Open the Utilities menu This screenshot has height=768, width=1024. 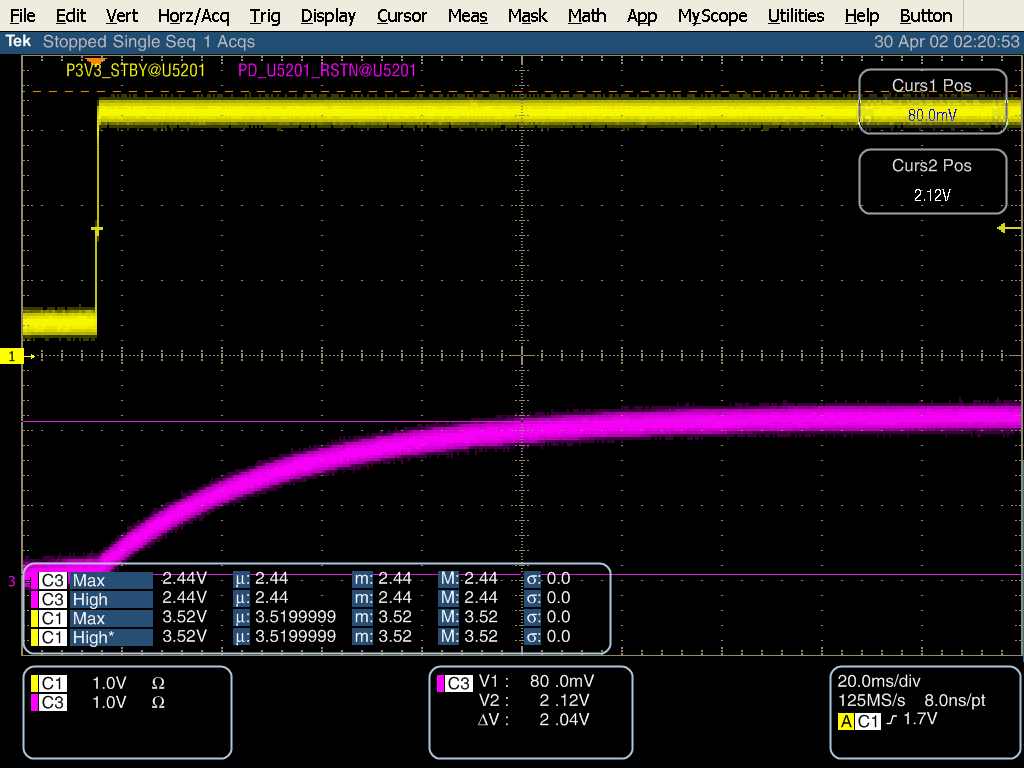(796, 16)
